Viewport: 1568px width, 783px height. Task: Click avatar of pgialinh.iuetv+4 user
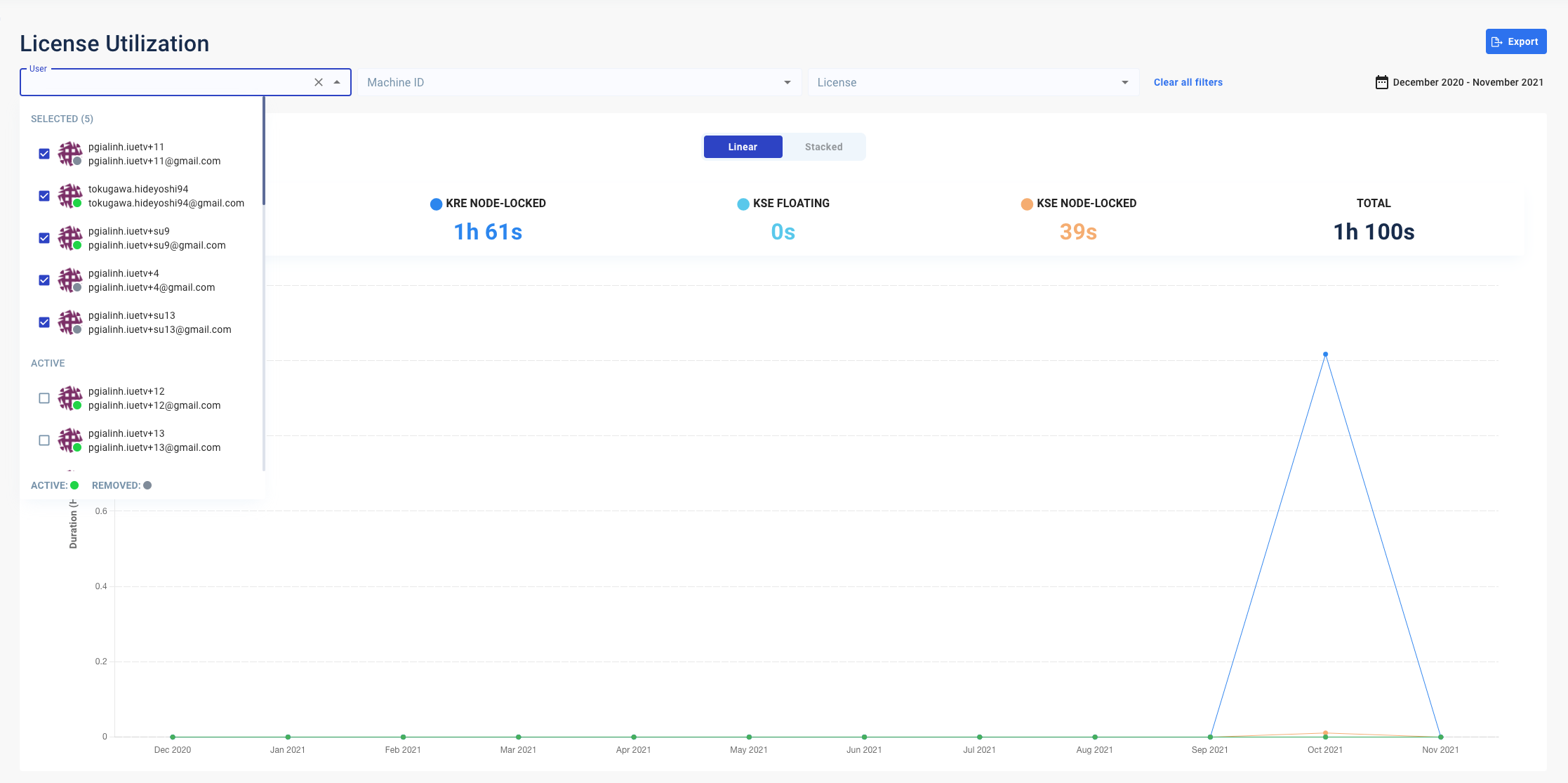[69, 280]
